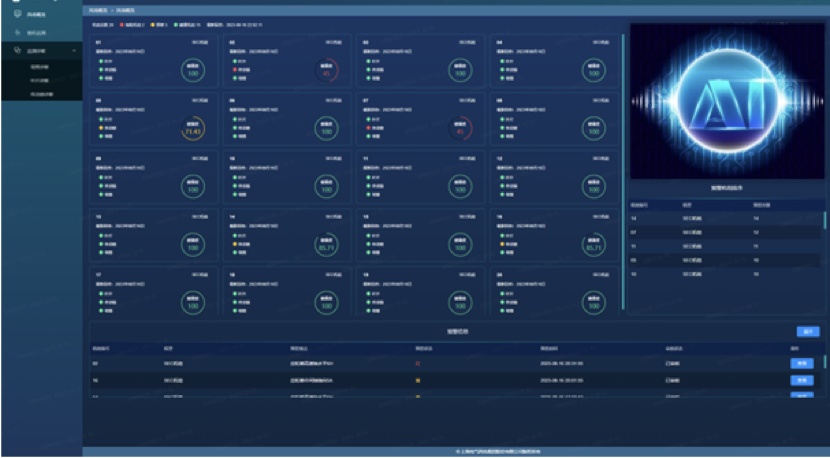The height and width of the screenshot is (458, 830).
Task: Click the monitor icon in the sidebar
Action: 17,15
